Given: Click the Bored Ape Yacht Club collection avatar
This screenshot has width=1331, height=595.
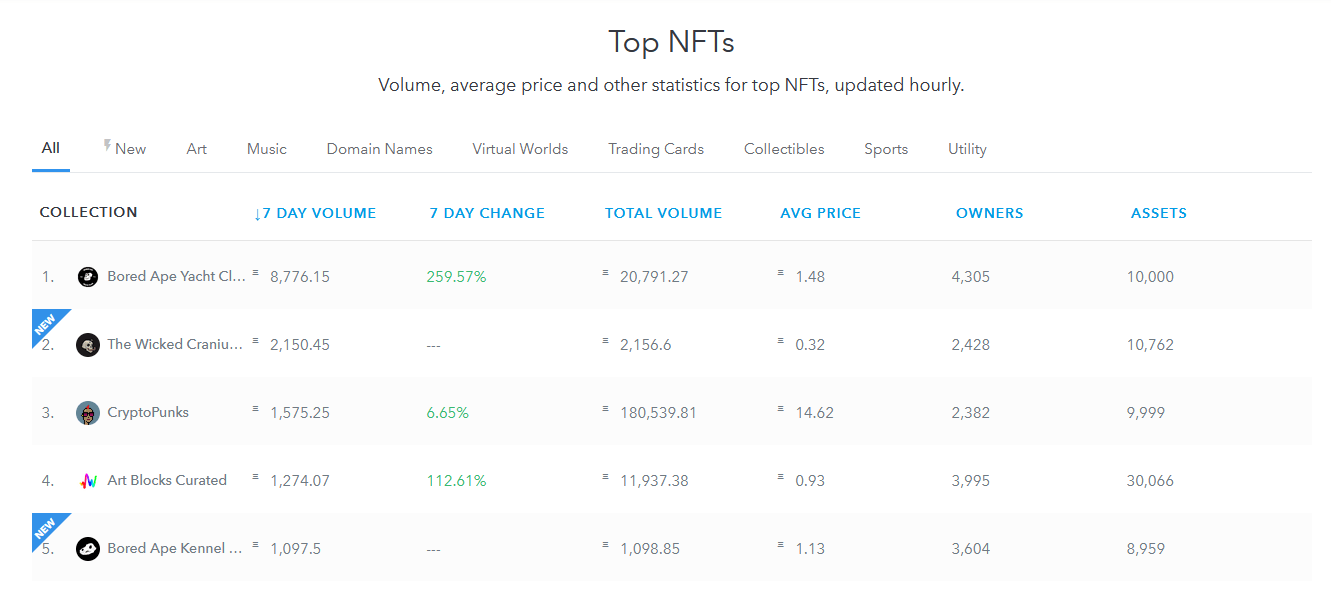Looking at the screenshot, I should pyautogui.click(x=88, y=277).
